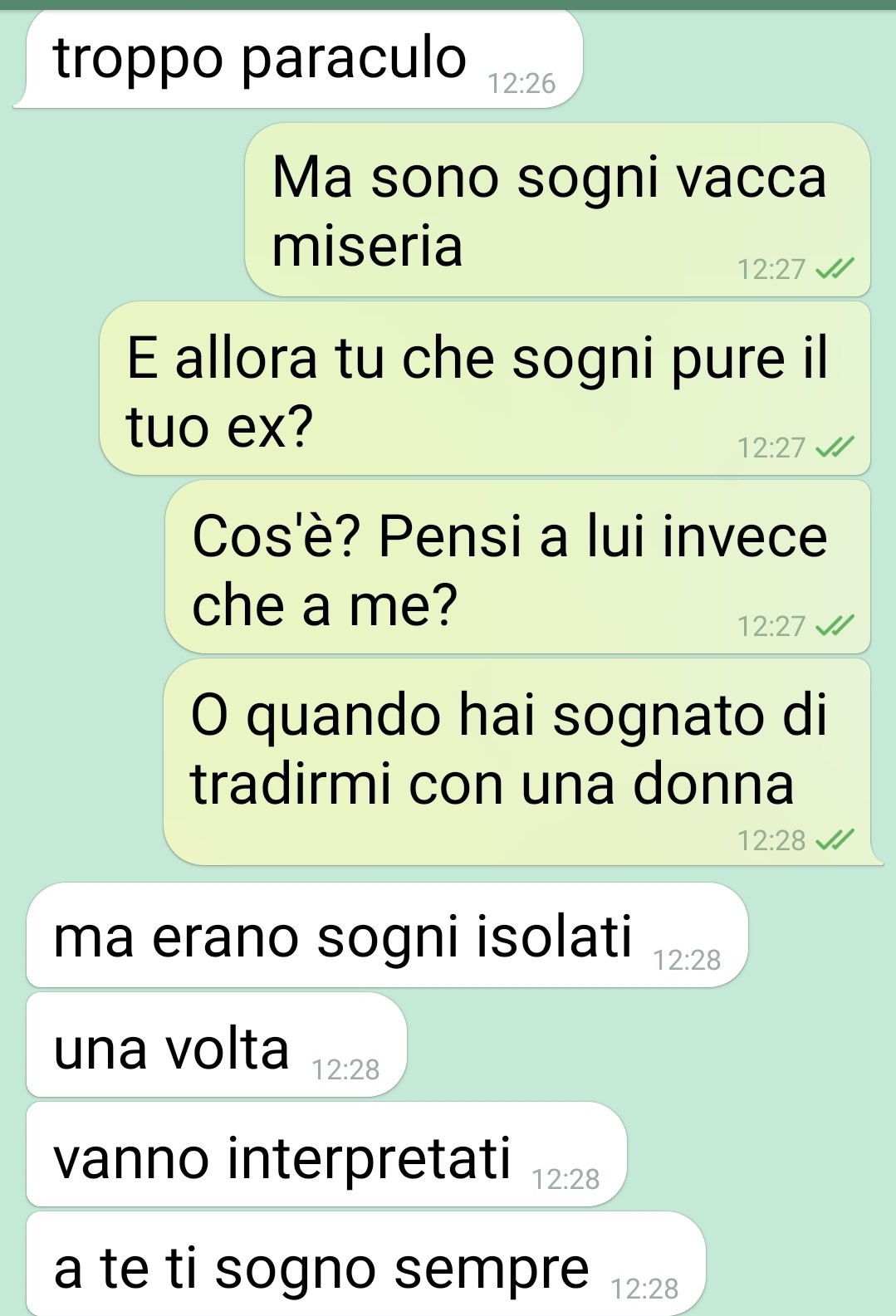The width and height of the screenshot is (896, 1316).
Task: Tap the 'ma erano sogni isolati' message
Action: point(387,935)
